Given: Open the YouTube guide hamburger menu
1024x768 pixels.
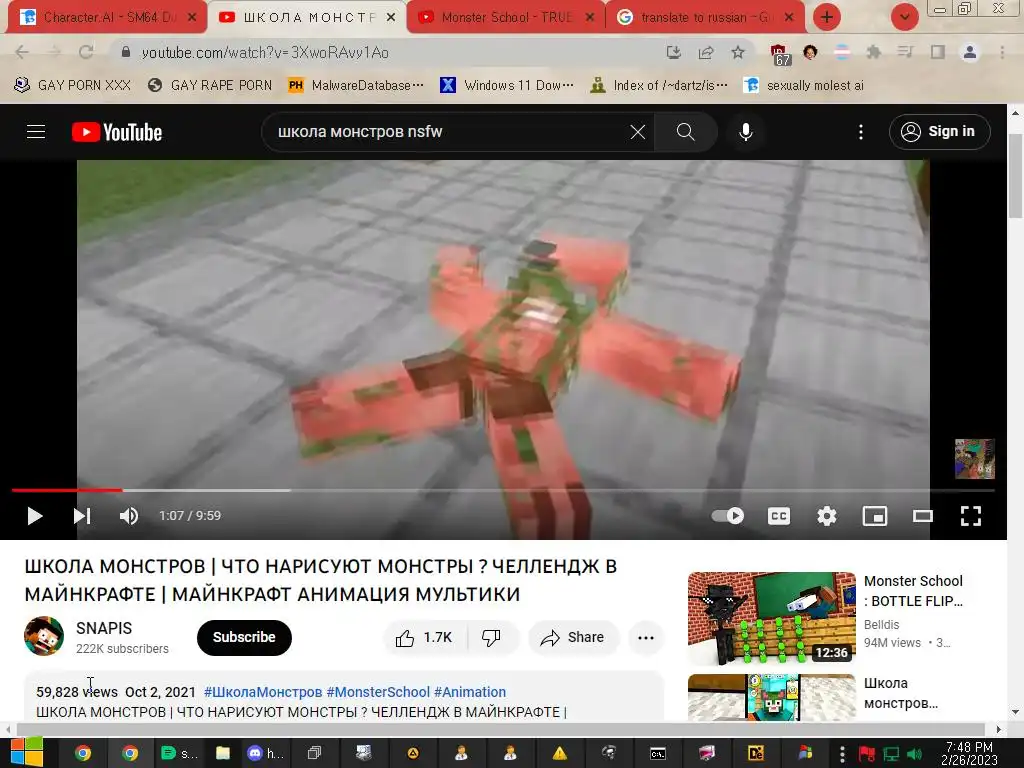Looking at the screenshot, I should 36,132.
